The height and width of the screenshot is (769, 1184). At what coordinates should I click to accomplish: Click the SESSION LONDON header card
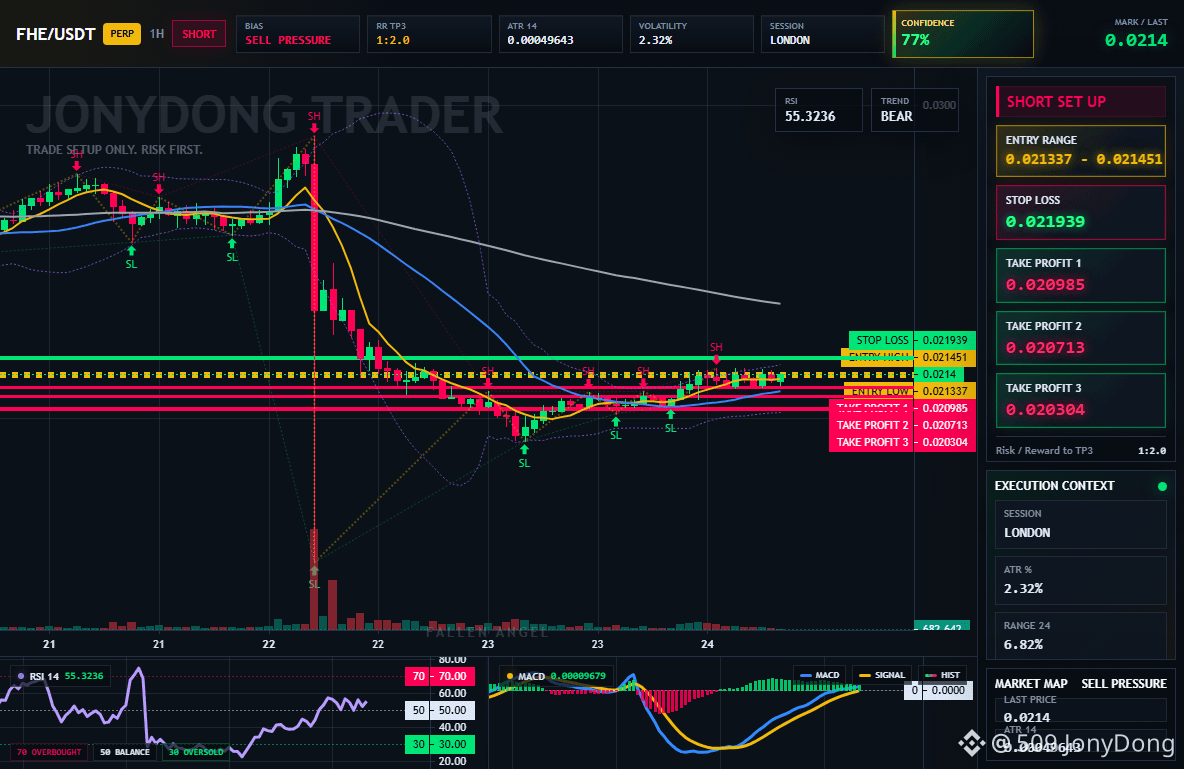point(822,34)
